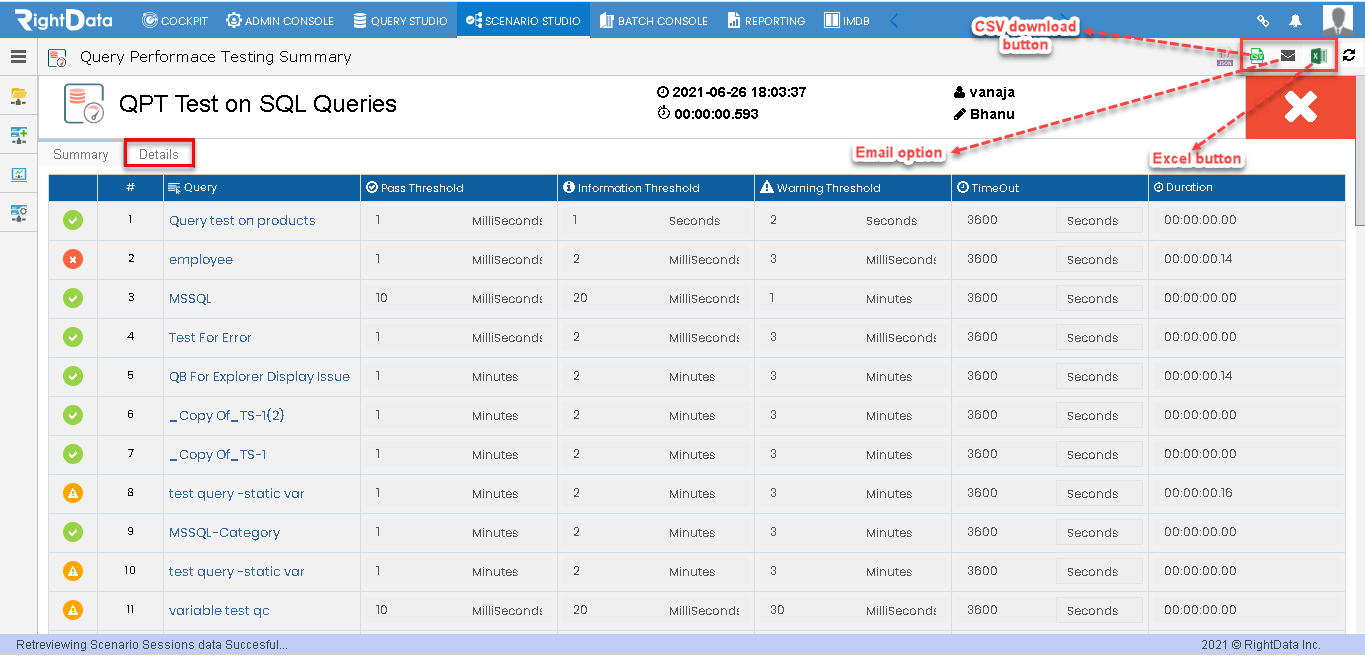Switch to the Details tab
Screen dimensions: 1365x656
pyautogui.click(x=159, y=154)
